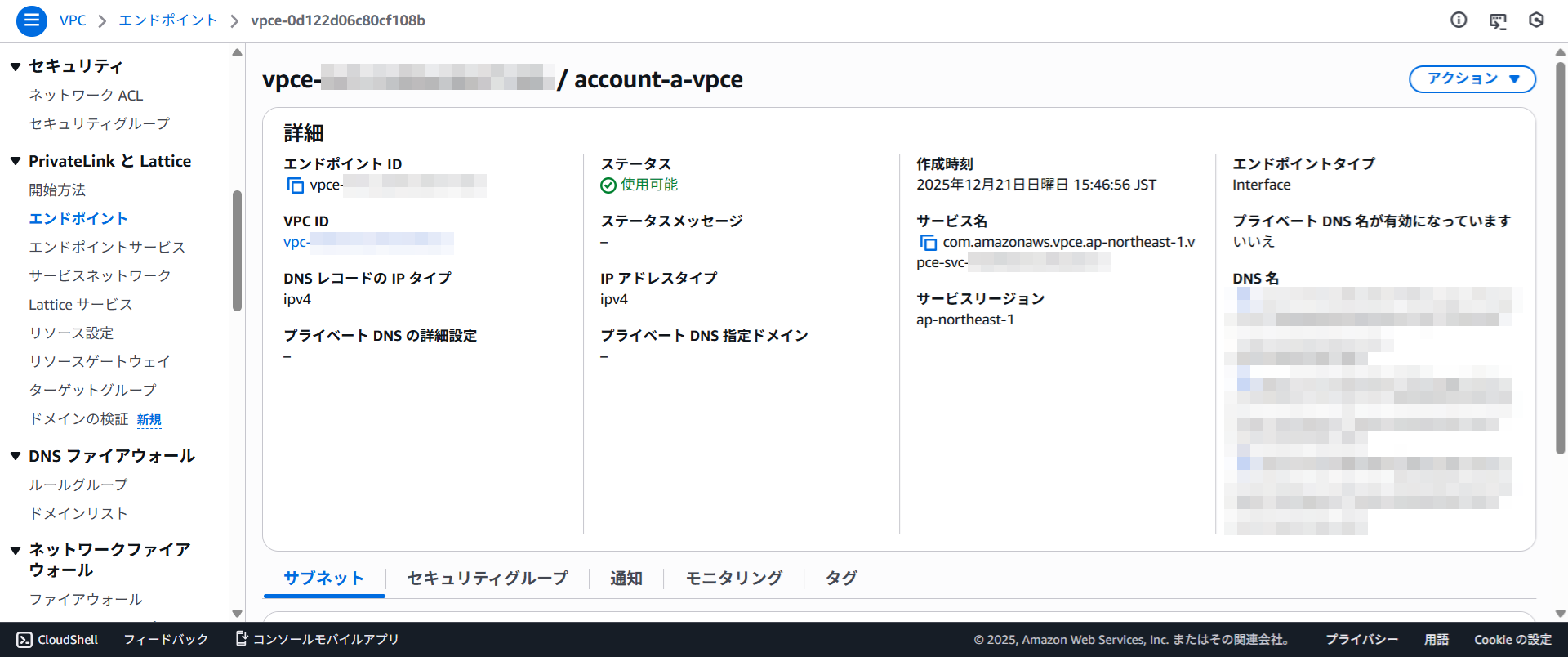Image resolution: width=1568 pixels, height=657 pixels.
Task: Copy the endpoint ID with copy icon
Action: tap(295, 185)
